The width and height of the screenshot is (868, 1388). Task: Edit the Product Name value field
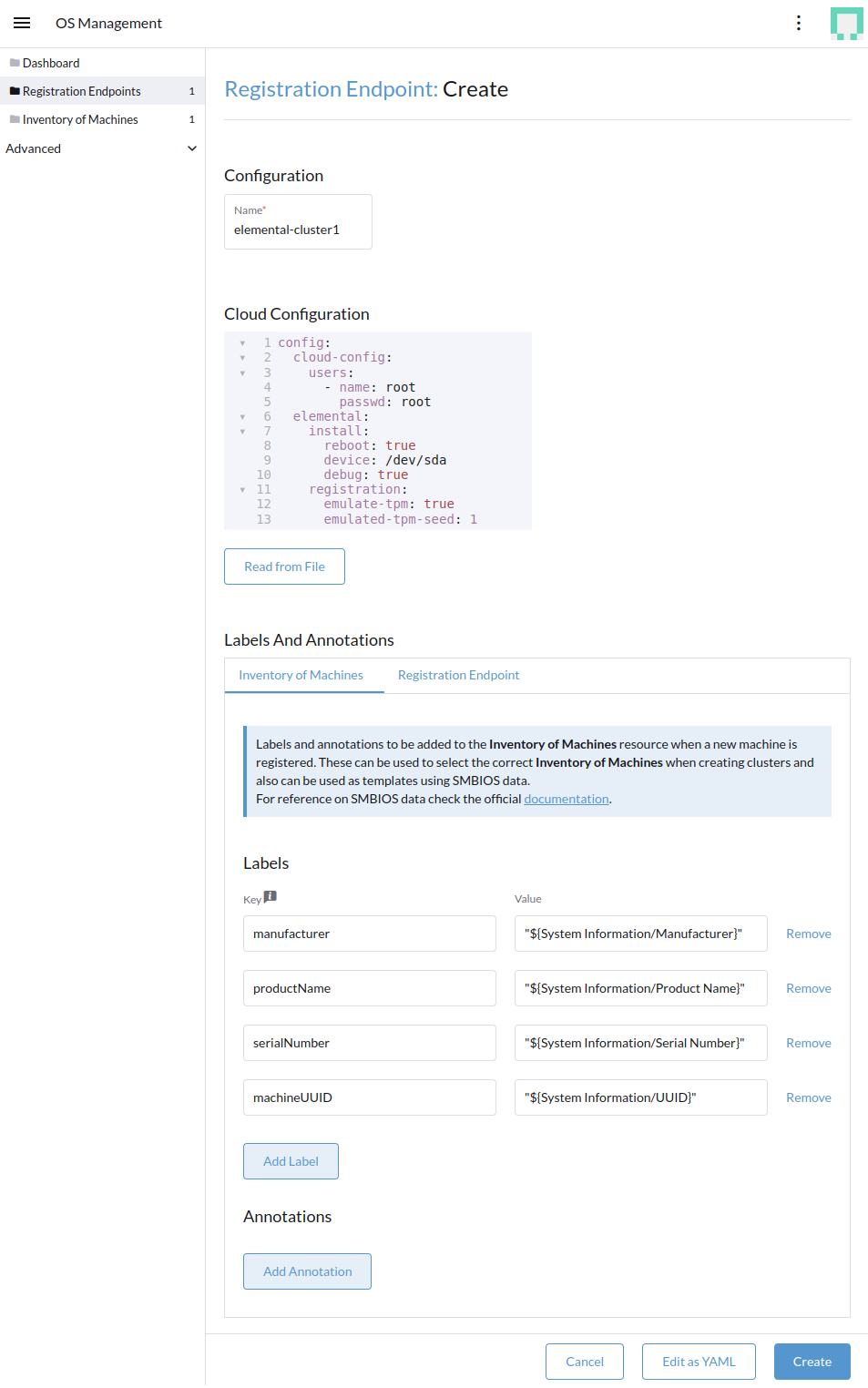641,988
